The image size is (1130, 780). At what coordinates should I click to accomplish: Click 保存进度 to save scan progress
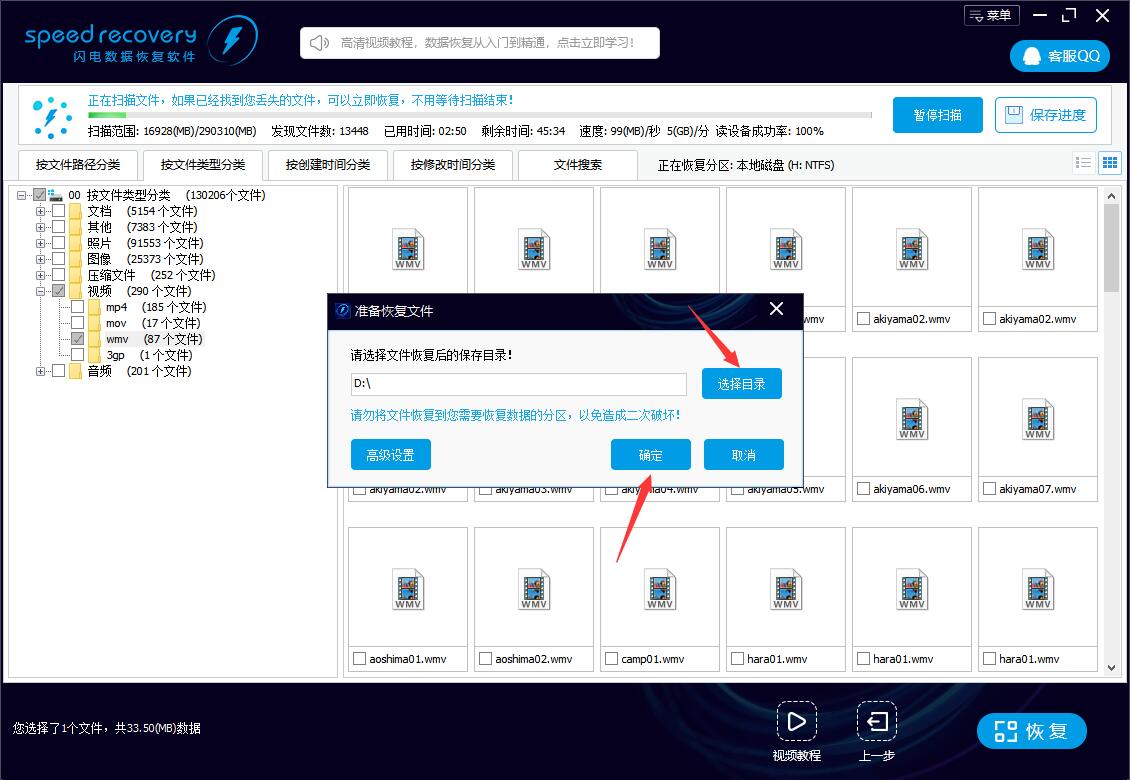coord(1045,115)
